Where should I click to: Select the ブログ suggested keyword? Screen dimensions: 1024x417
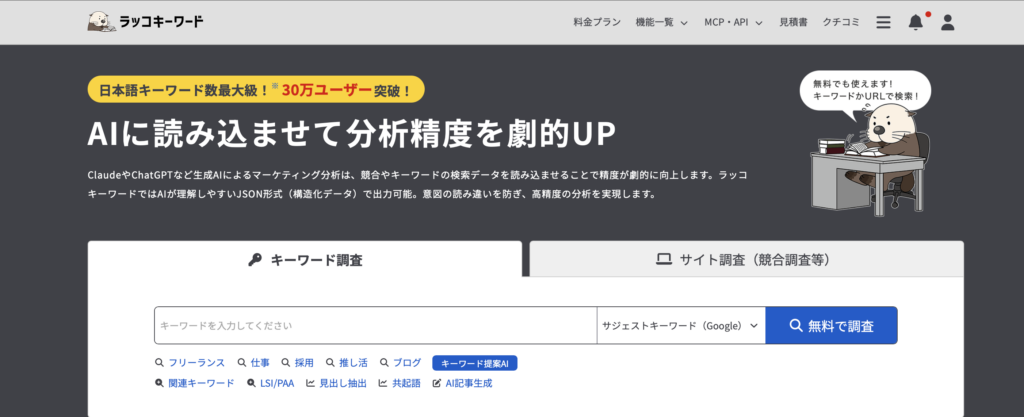(x=407, y=363)
